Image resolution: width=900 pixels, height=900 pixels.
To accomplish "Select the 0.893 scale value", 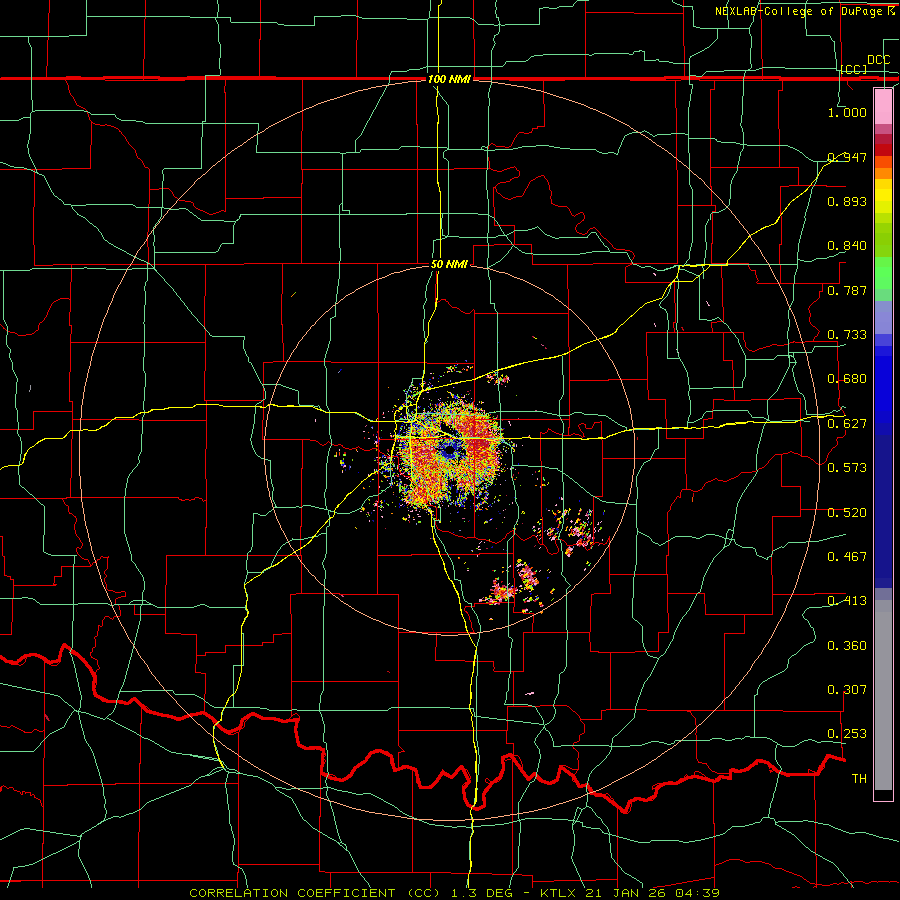I will [847, 201].
